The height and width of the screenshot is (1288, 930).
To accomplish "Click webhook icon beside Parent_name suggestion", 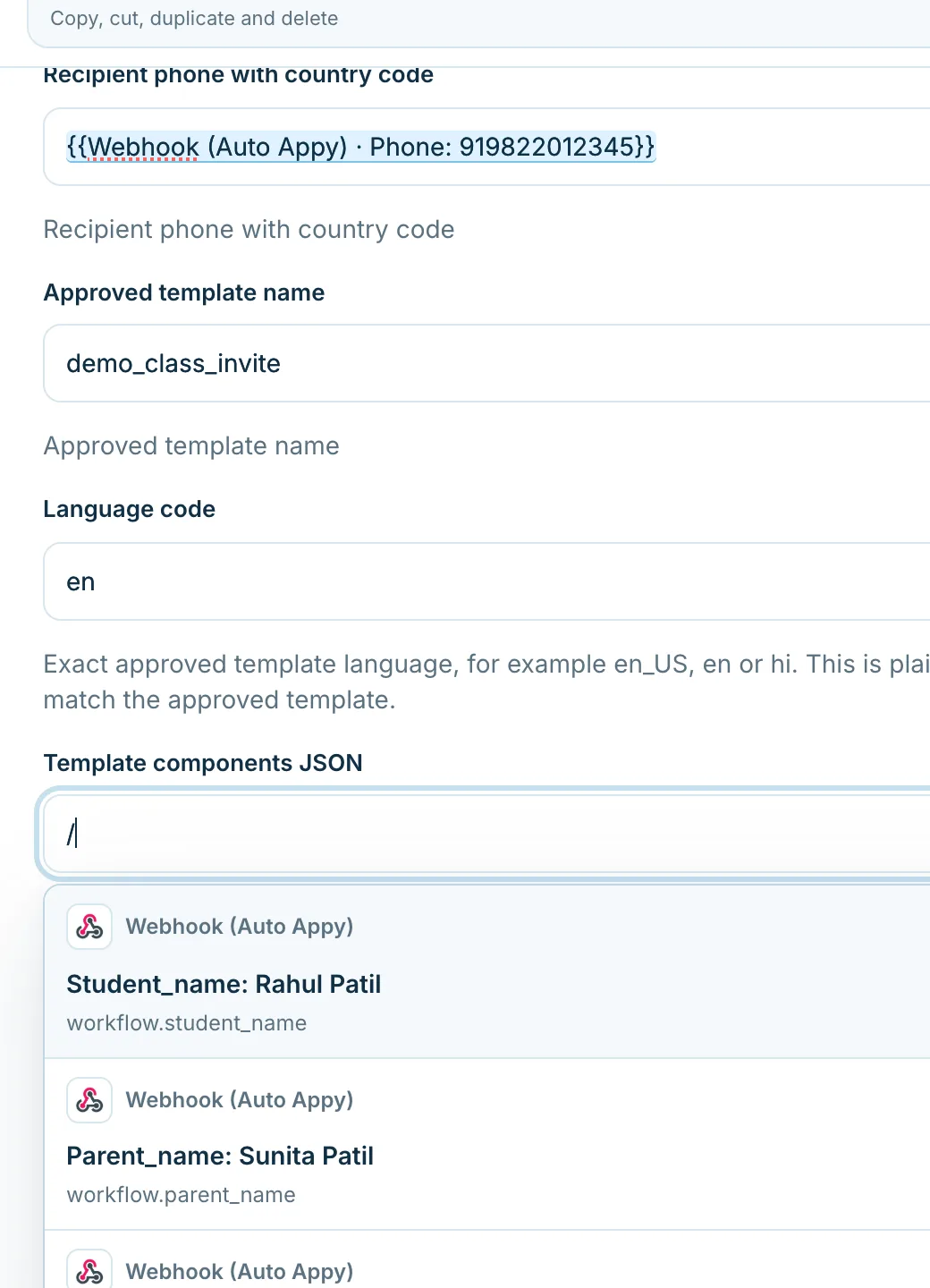I will 89,1100.
